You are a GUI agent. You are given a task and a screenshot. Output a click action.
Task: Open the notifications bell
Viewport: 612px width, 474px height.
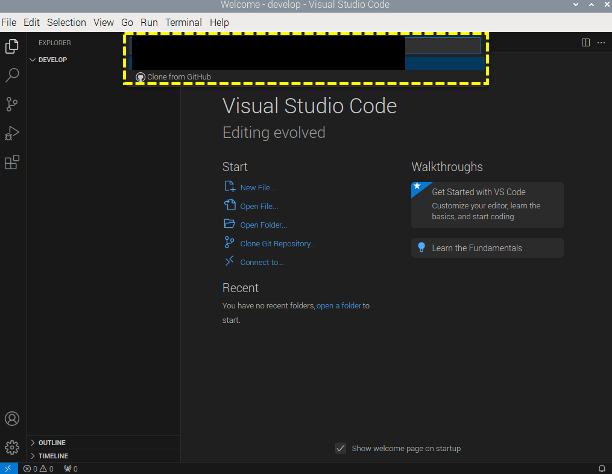click(602, 469)
